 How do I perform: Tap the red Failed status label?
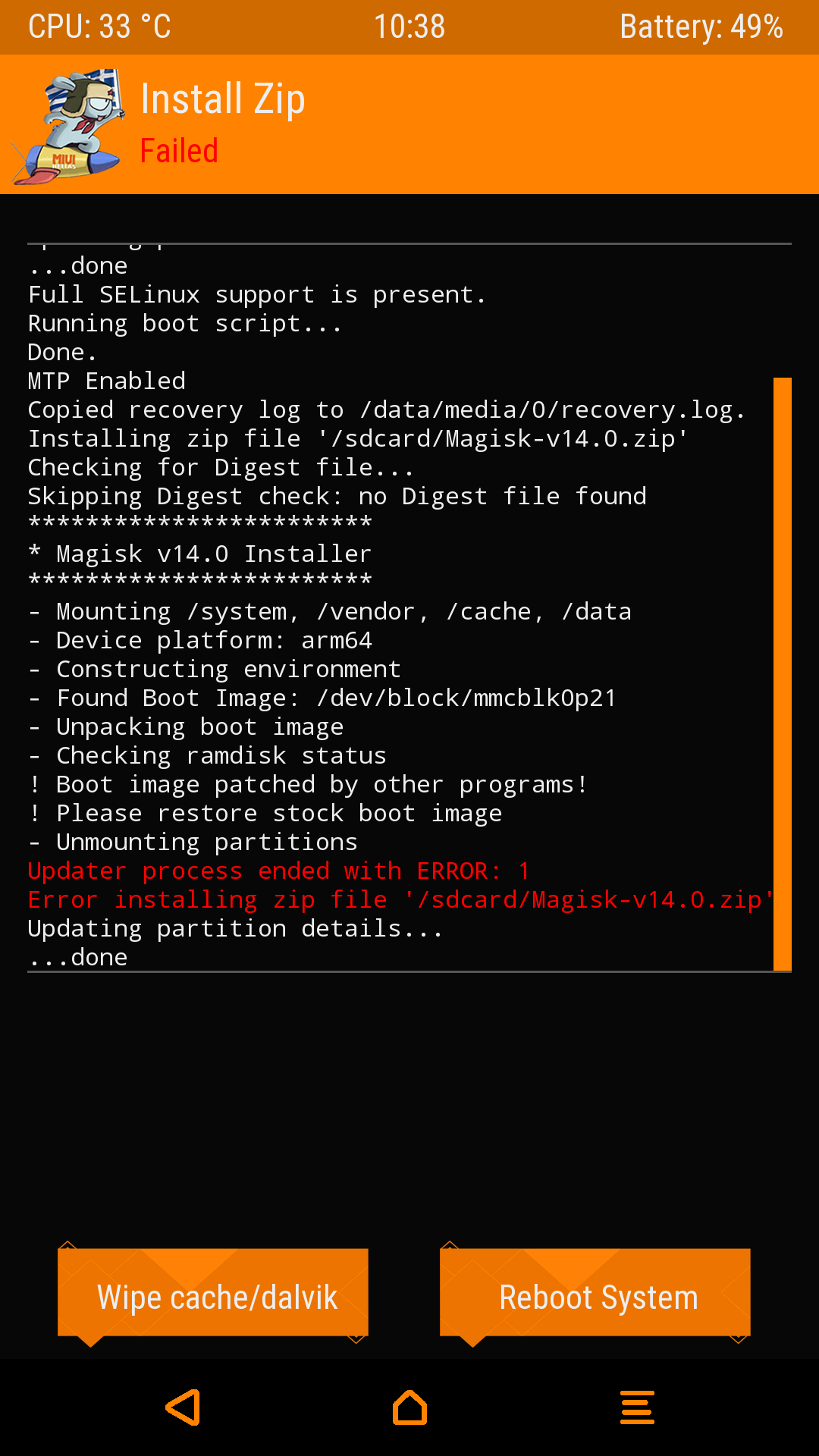179,151
